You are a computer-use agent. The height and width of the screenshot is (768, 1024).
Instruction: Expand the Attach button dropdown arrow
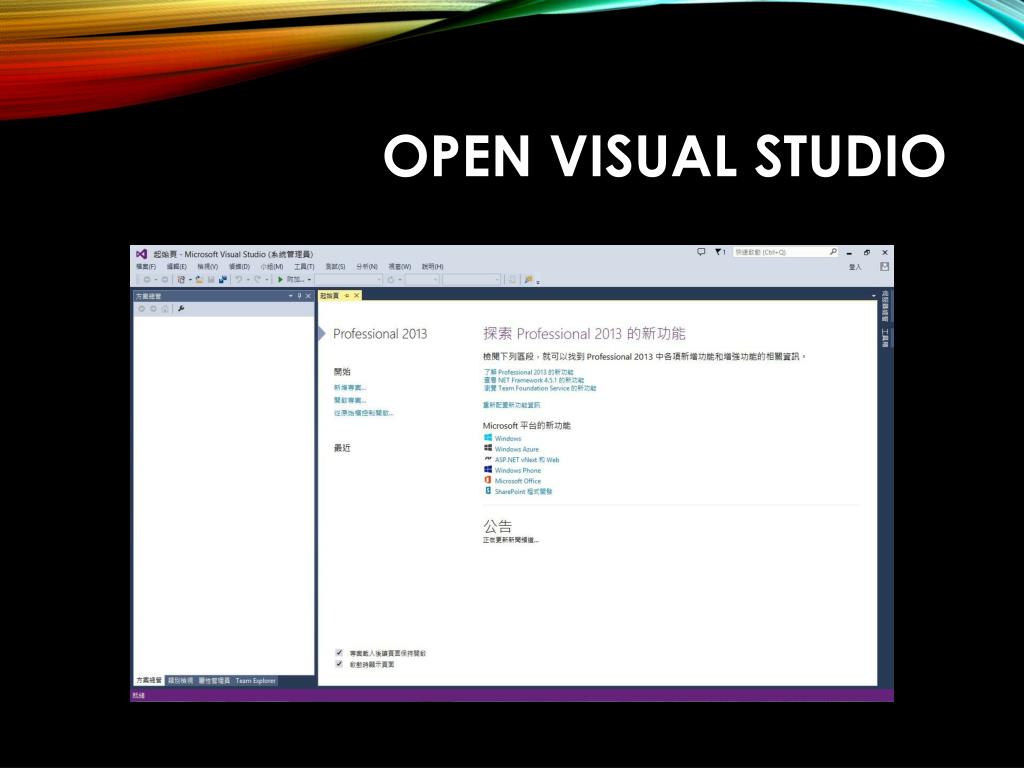[x=309, y=280]
